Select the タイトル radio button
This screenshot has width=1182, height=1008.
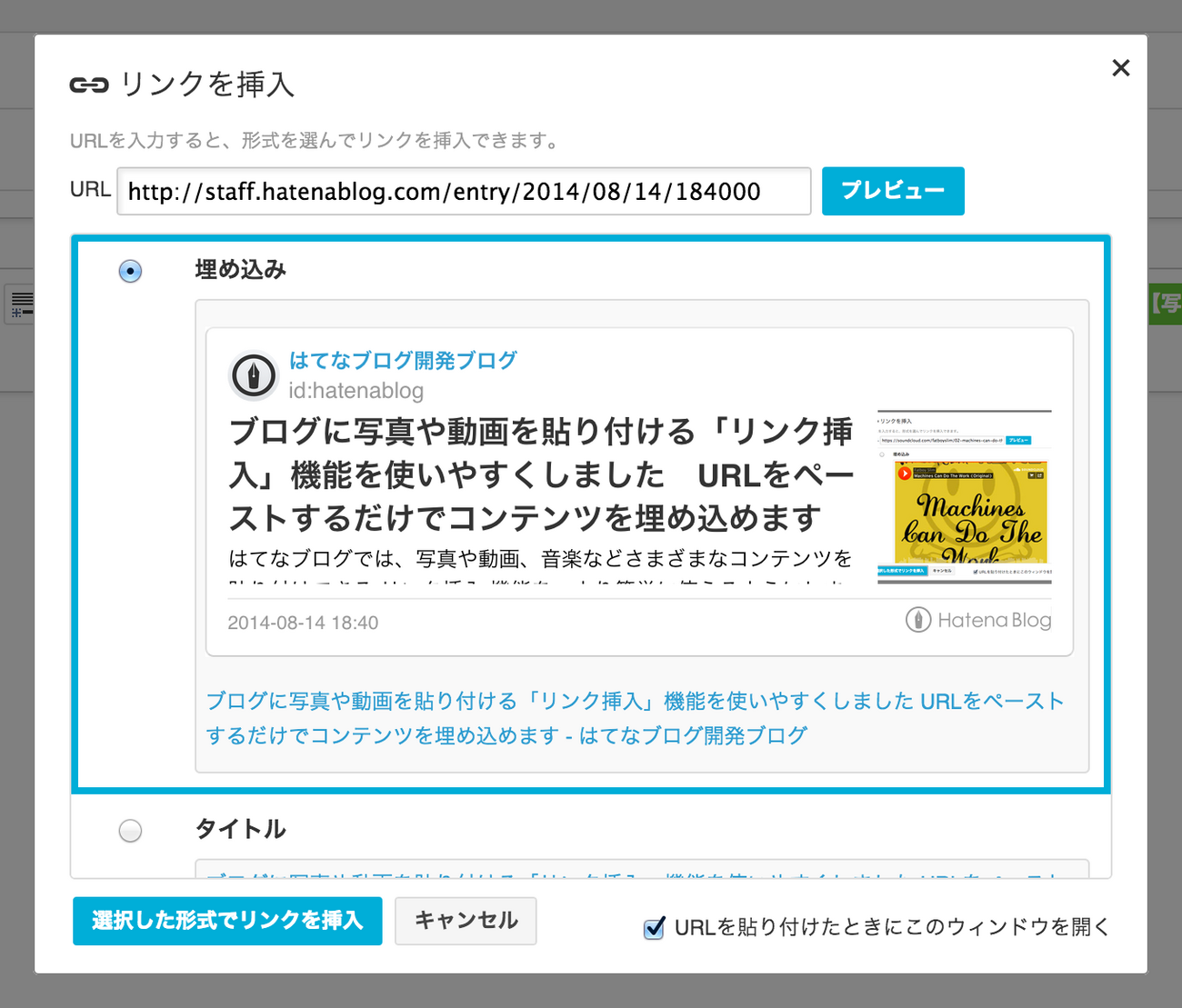click(x=130, y=830)
